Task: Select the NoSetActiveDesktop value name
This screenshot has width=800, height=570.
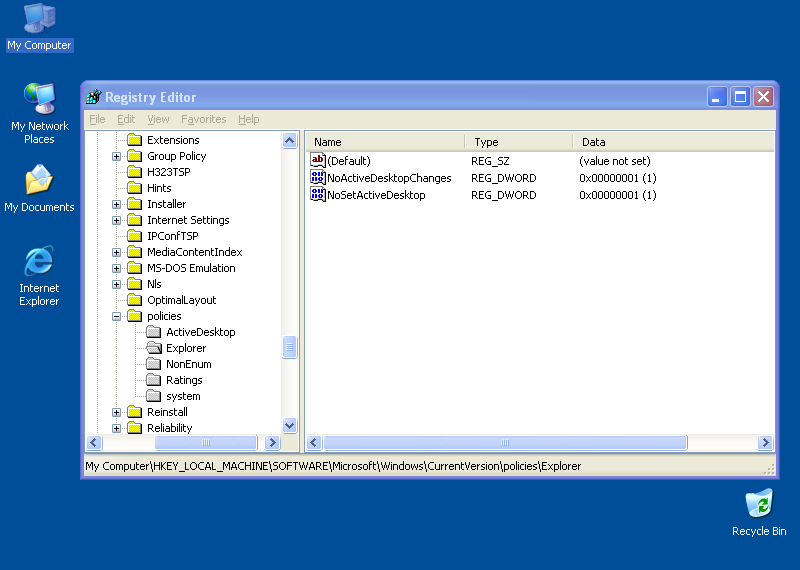Action: point(376,195)
